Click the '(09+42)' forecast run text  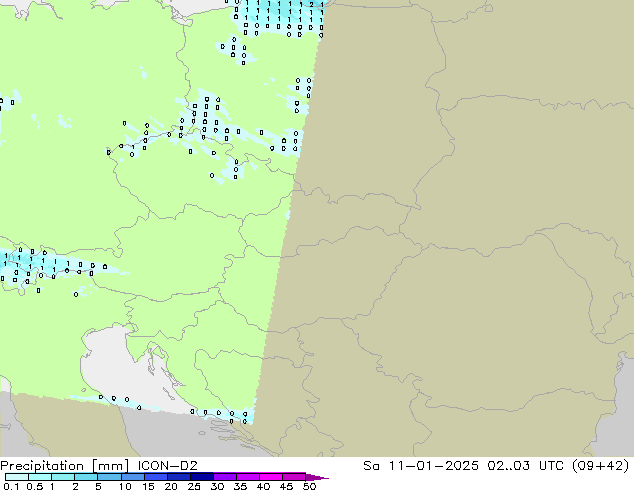click(x=601, y=466)
